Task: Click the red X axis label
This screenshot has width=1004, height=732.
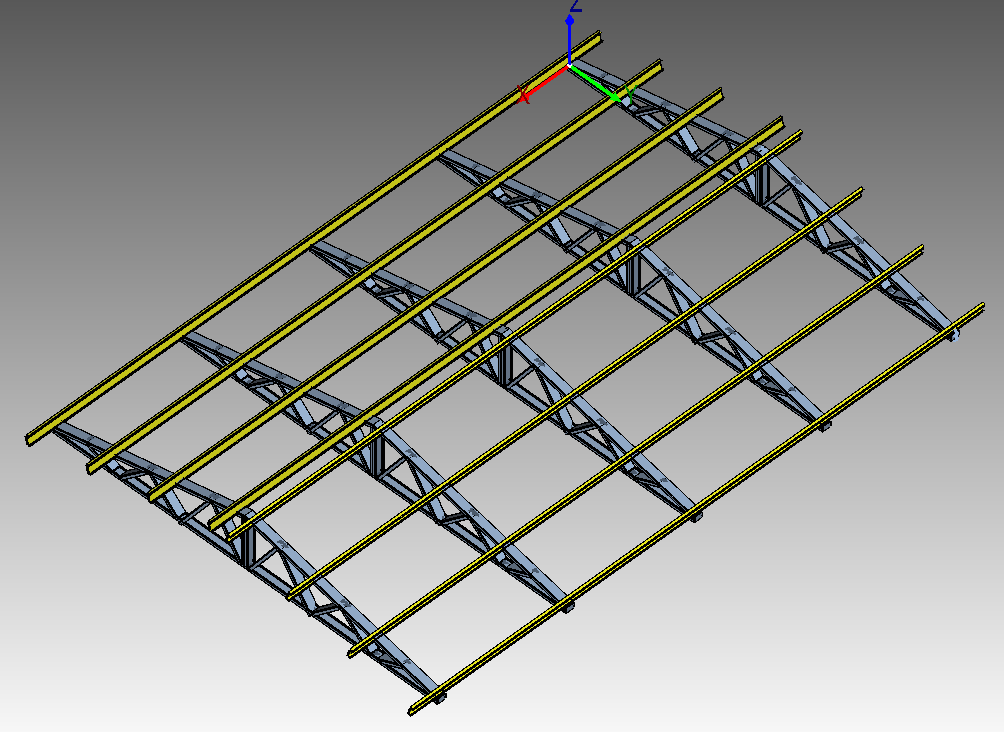Action: (524, 95)
